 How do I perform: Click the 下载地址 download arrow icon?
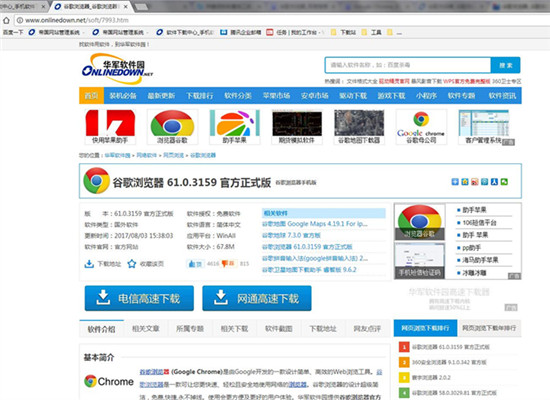point(89,264)
